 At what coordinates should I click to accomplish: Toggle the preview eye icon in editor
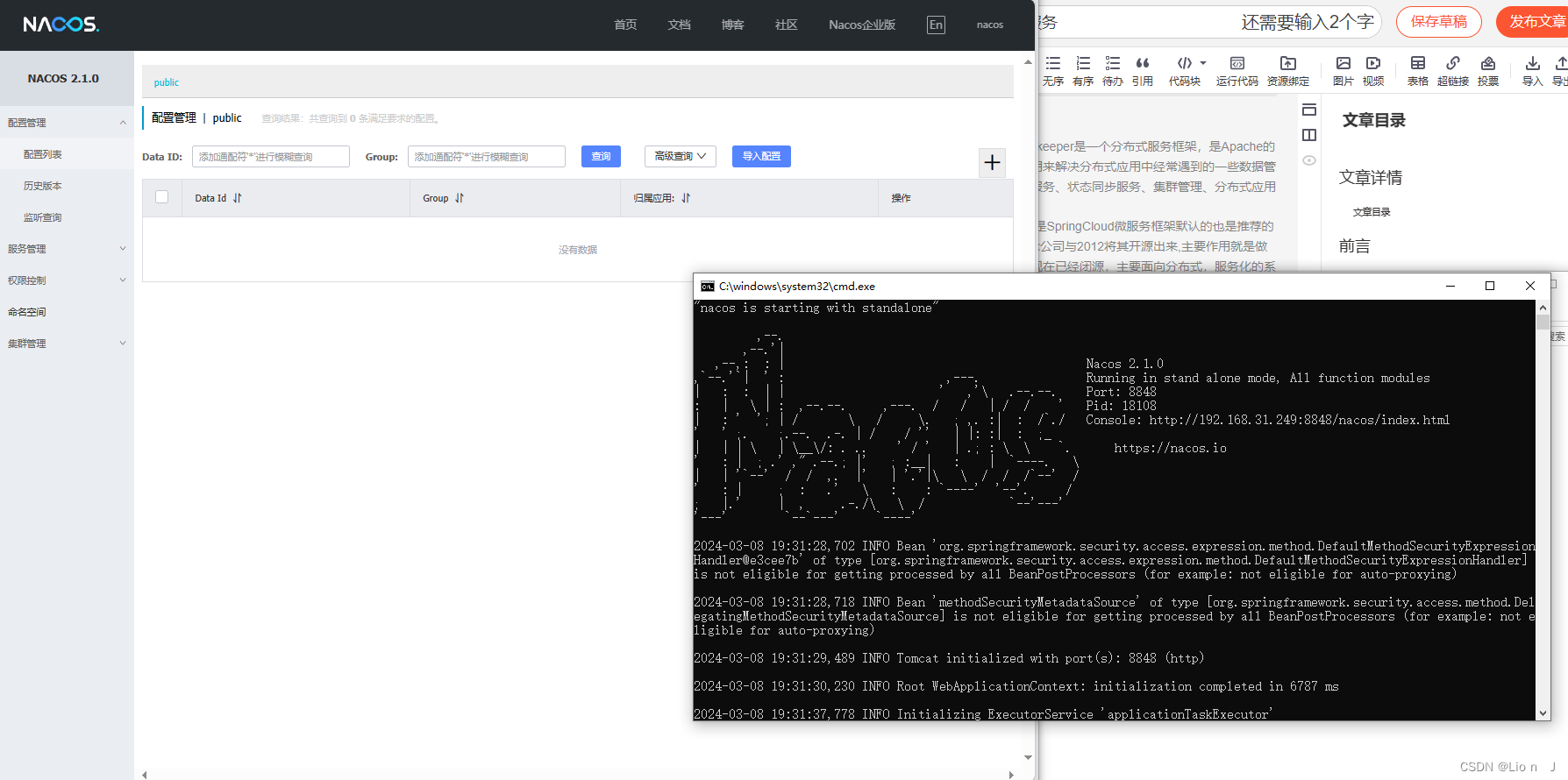[1309, 160]
